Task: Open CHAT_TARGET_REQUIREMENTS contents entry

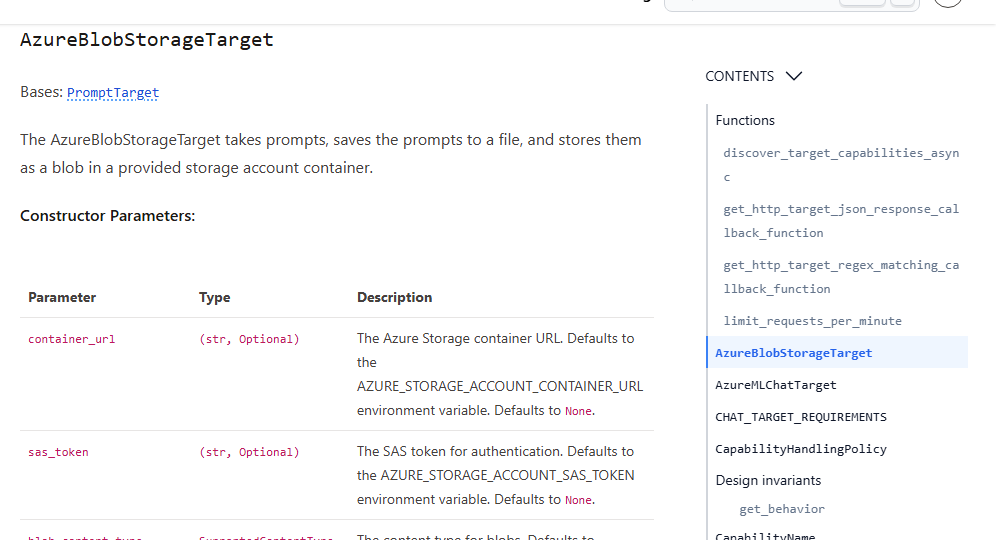Action: coord(800,417)
